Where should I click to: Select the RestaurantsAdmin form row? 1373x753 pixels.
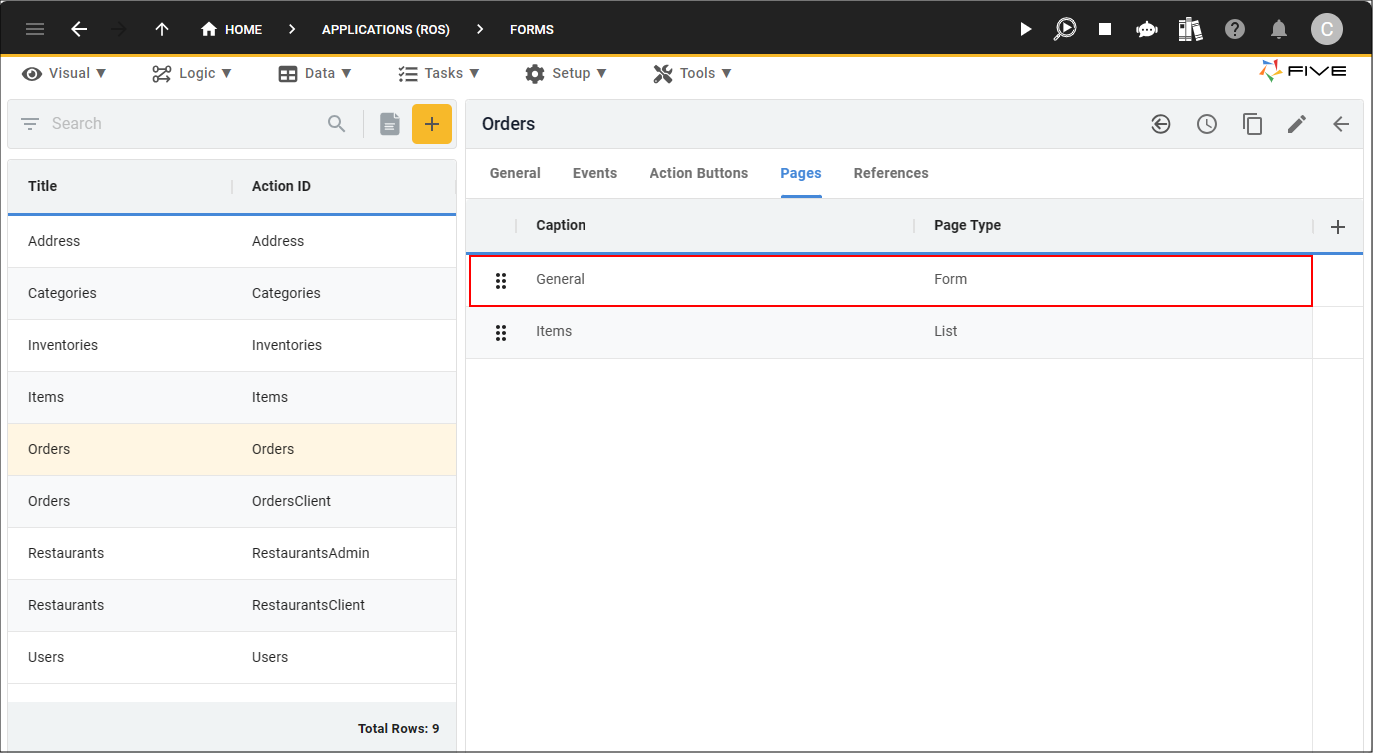[x=232, y=553]
